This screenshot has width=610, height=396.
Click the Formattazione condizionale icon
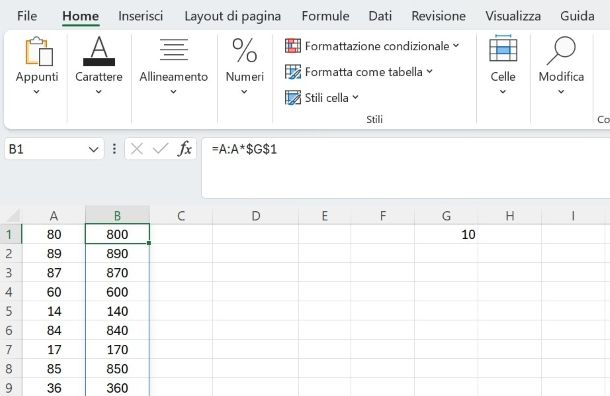293,46
